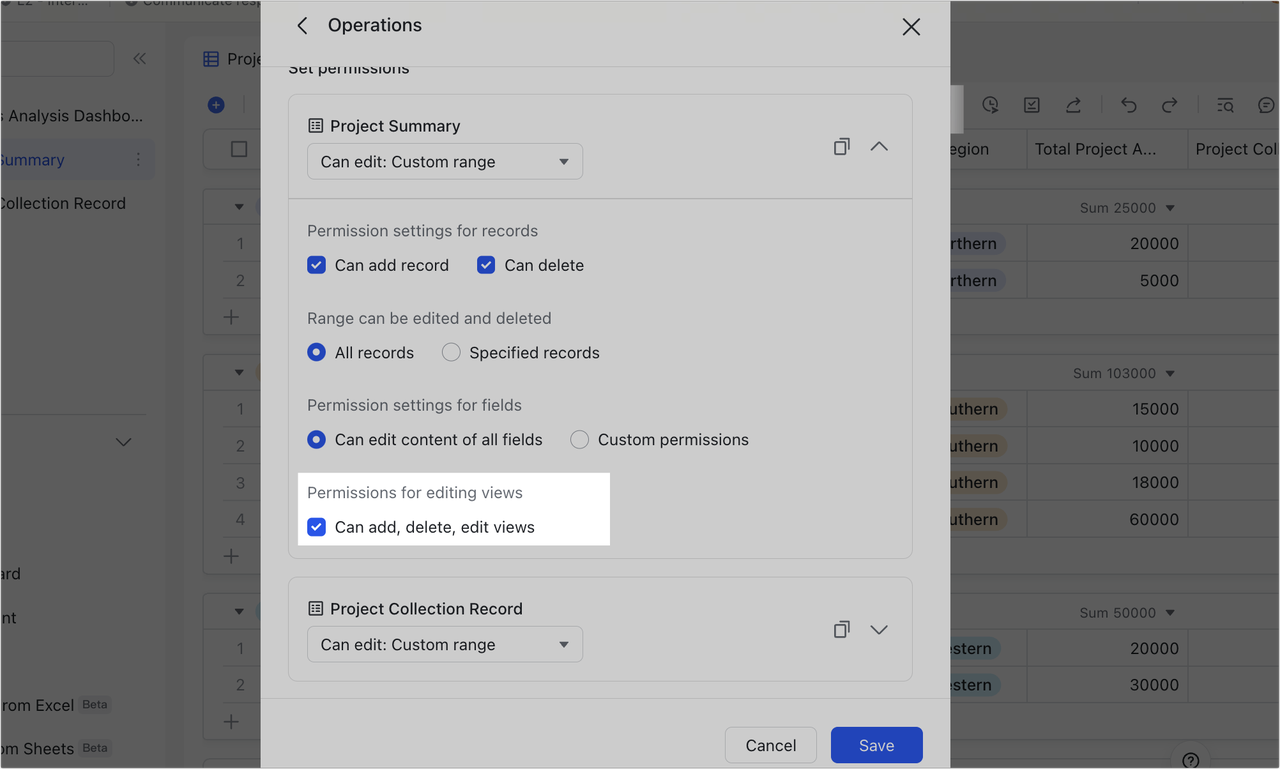The width and height of the screenshot is (1280, 769).
Task: Click Total Project A... column header
Action: (1107, 149)
